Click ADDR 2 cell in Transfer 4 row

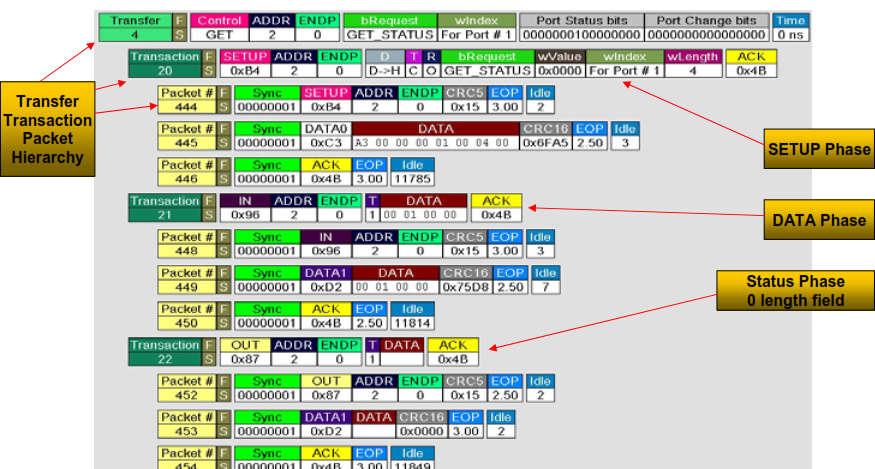click(271, 27)
